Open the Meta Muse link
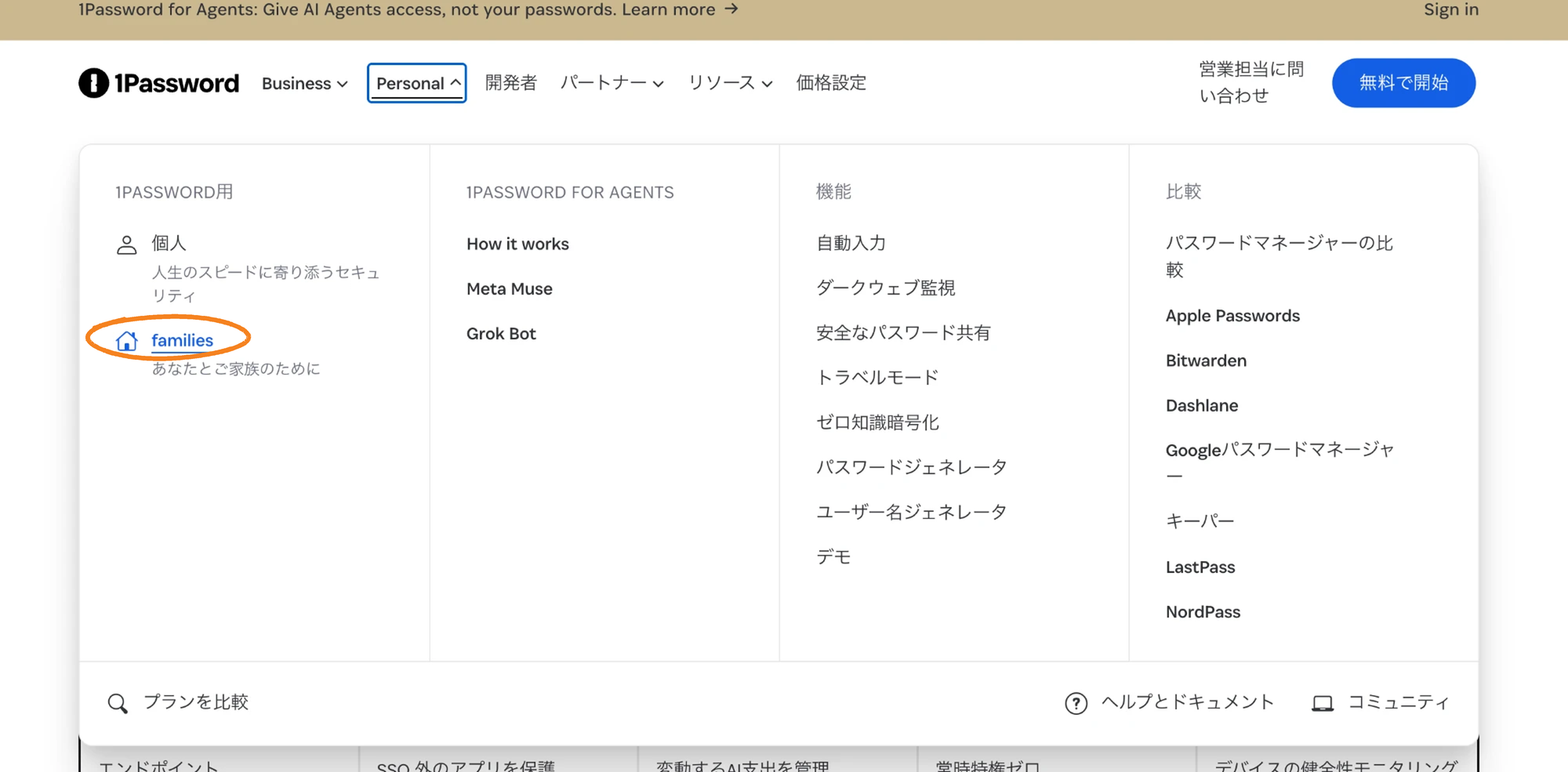Image resolution: width=1568 pixels, height=772 pixels. pyautogui.click(x=510, y=288)
